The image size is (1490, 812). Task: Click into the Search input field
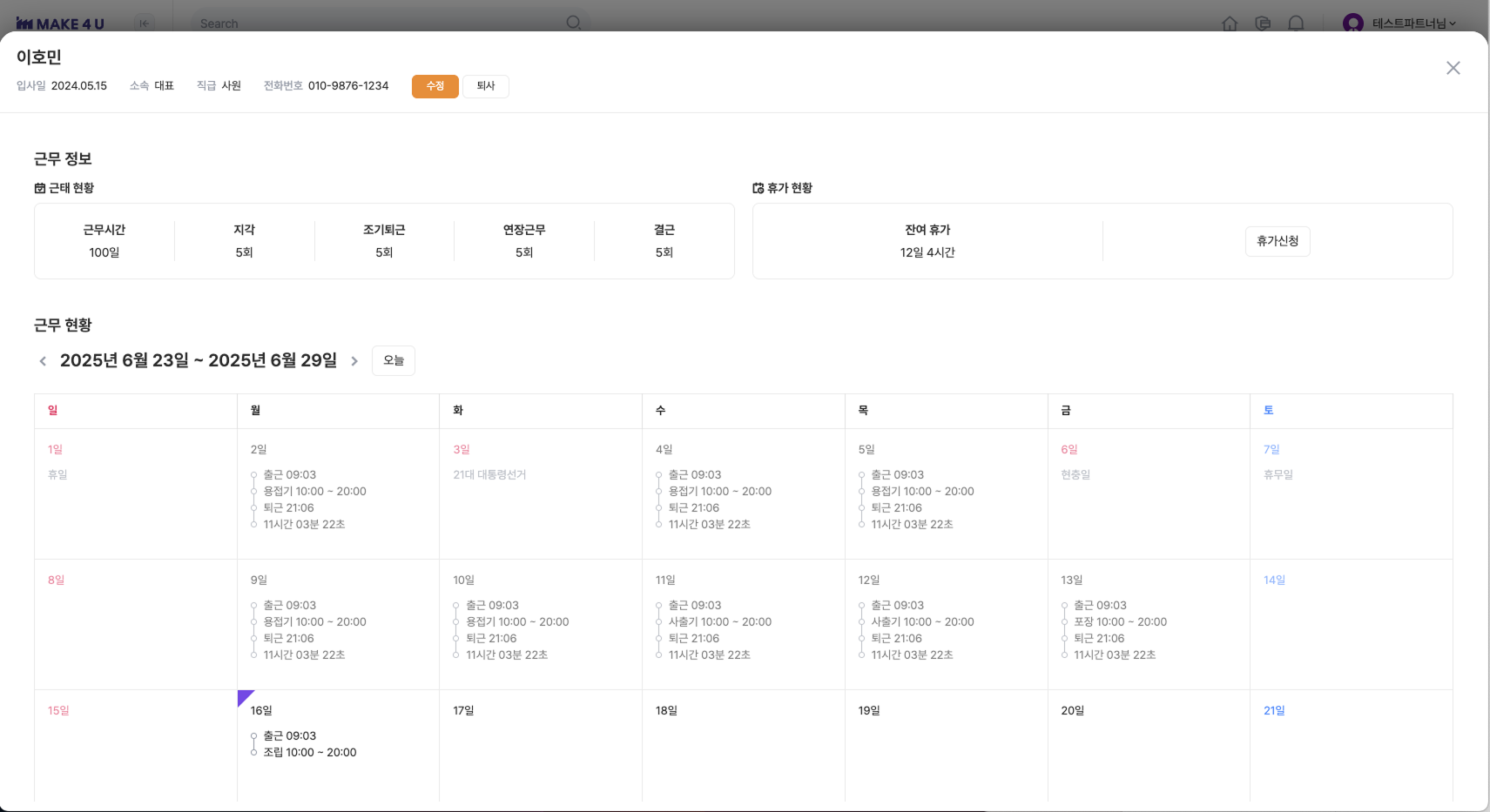(374, 23)
